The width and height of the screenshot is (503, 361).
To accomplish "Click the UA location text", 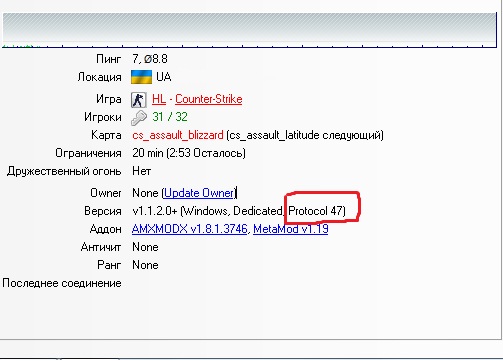I will click(x=164, y=77).
